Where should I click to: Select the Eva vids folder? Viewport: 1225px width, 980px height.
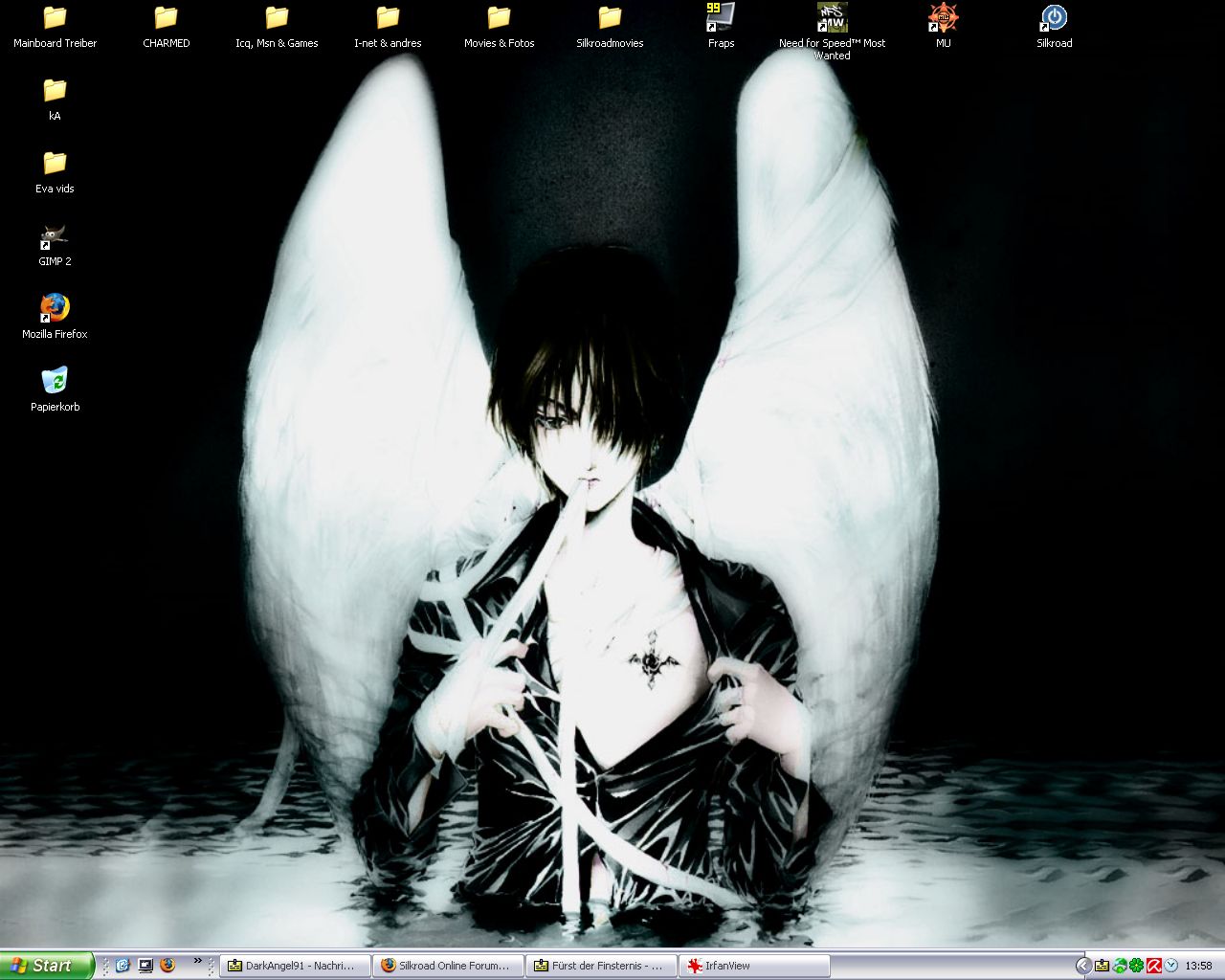point(55,164)
